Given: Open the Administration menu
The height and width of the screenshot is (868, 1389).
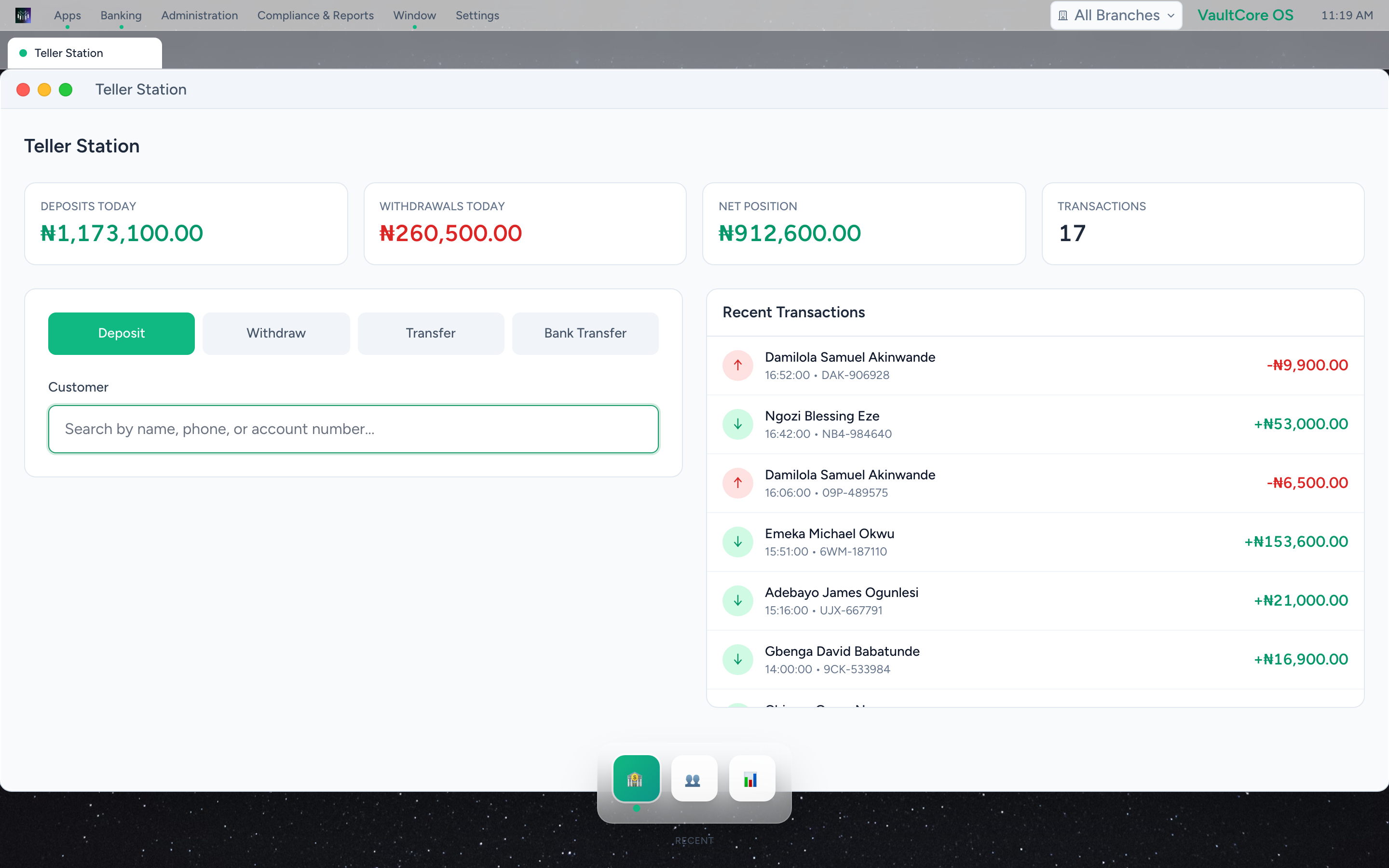Looking at the screenshot, I should [x=199, y=15].
